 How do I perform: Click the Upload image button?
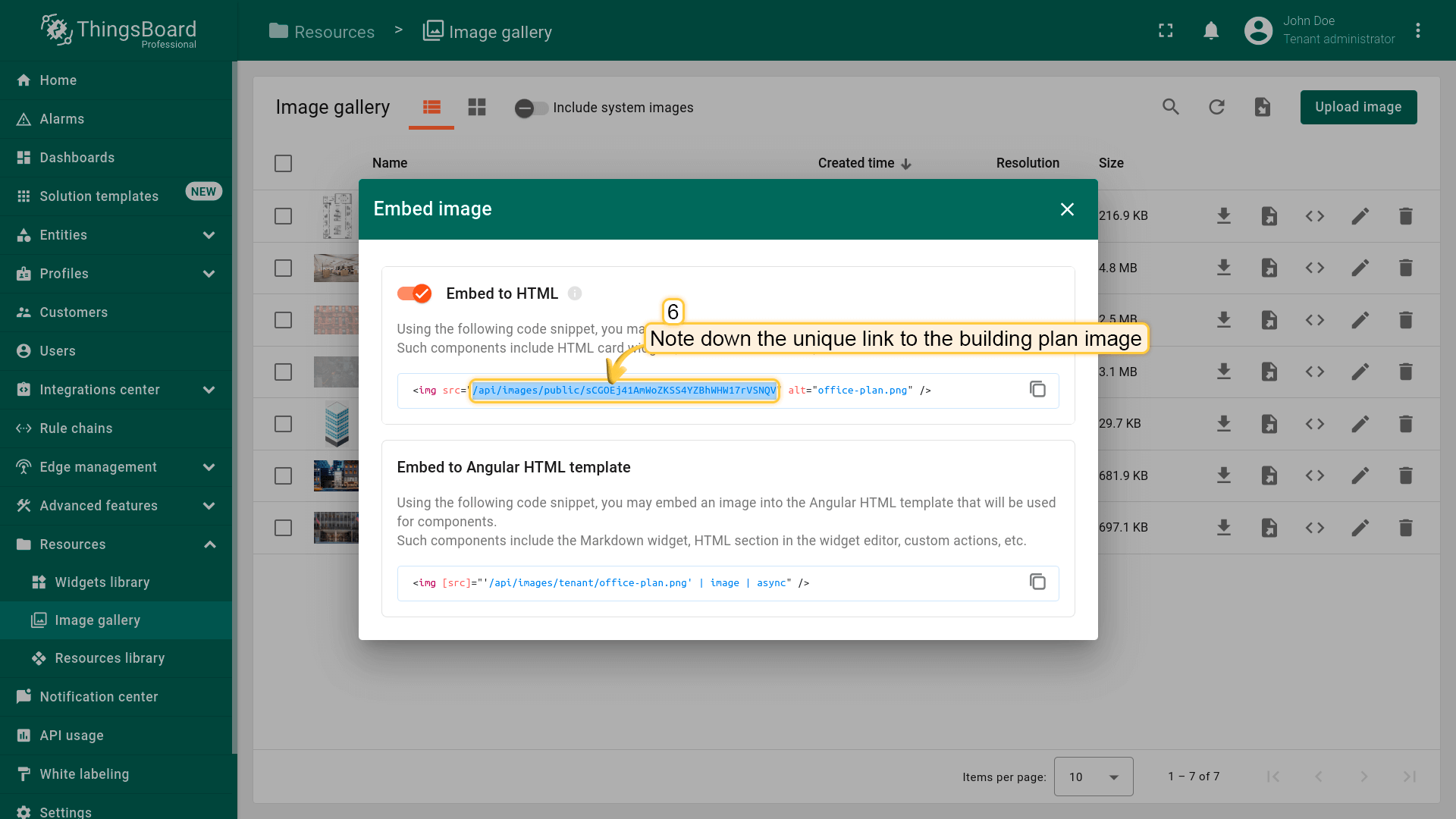(x=1357, y=107)
